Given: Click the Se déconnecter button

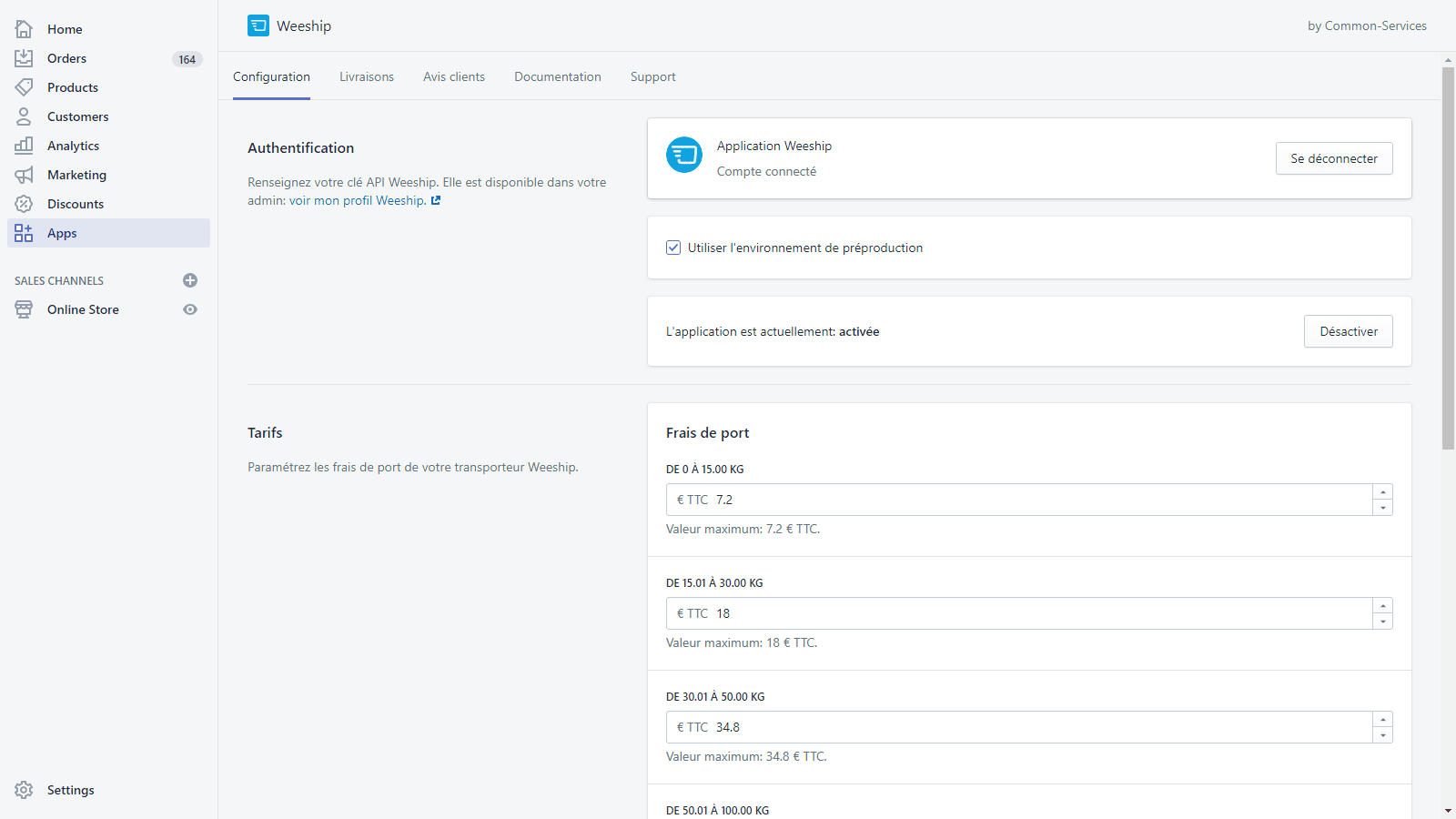Looking at the screenshot, I should click(1333, 158).
